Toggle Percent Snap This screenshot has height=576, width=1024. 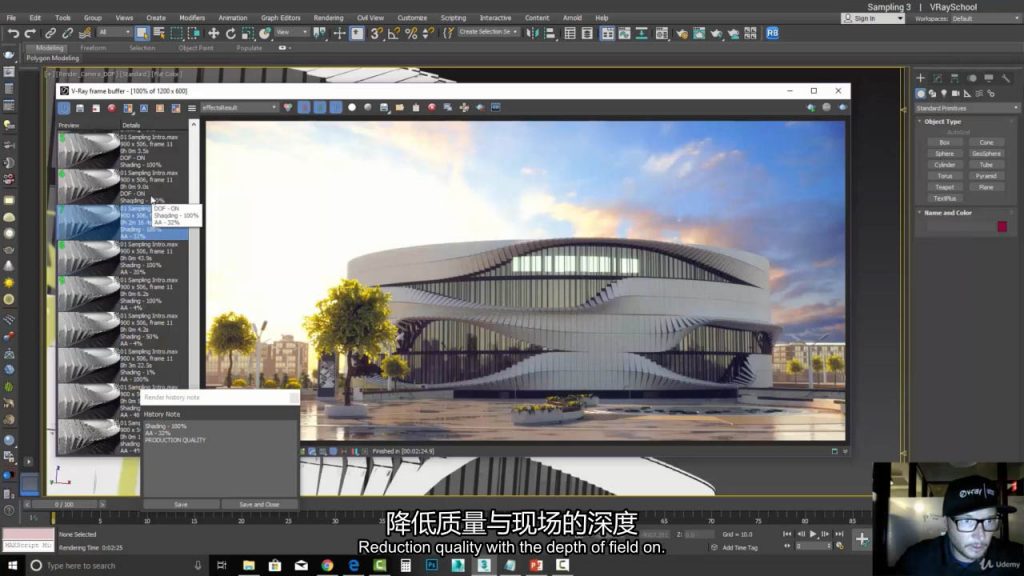tap(411, 33)
